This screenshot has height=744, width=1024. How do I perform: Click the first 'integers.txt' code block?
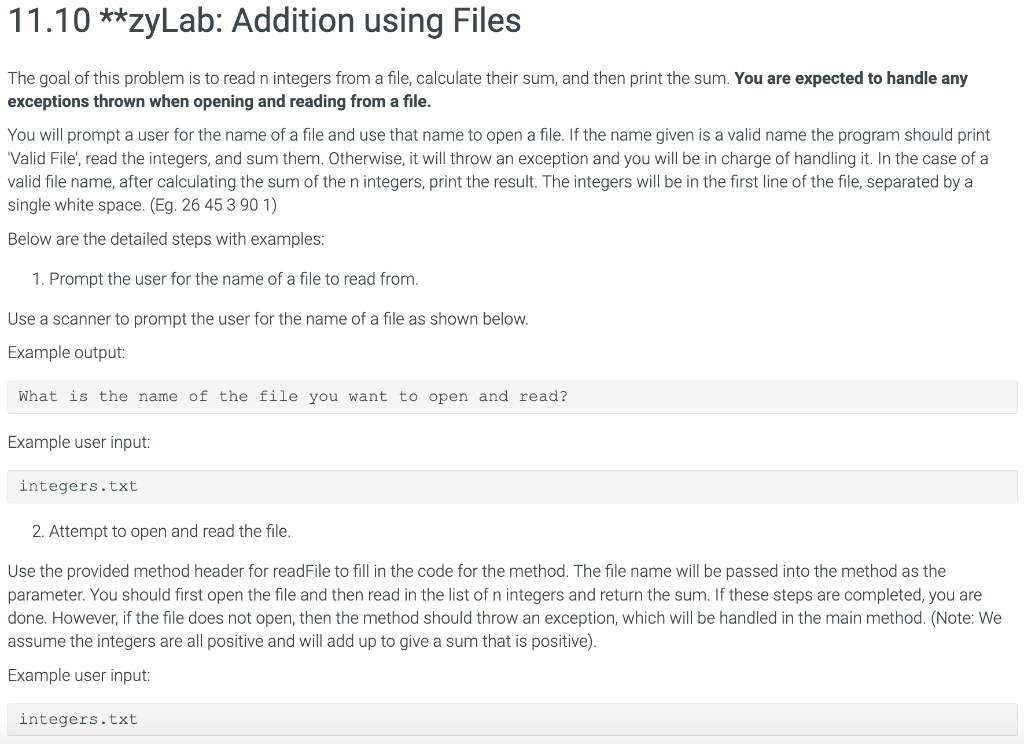pos(512,487)
